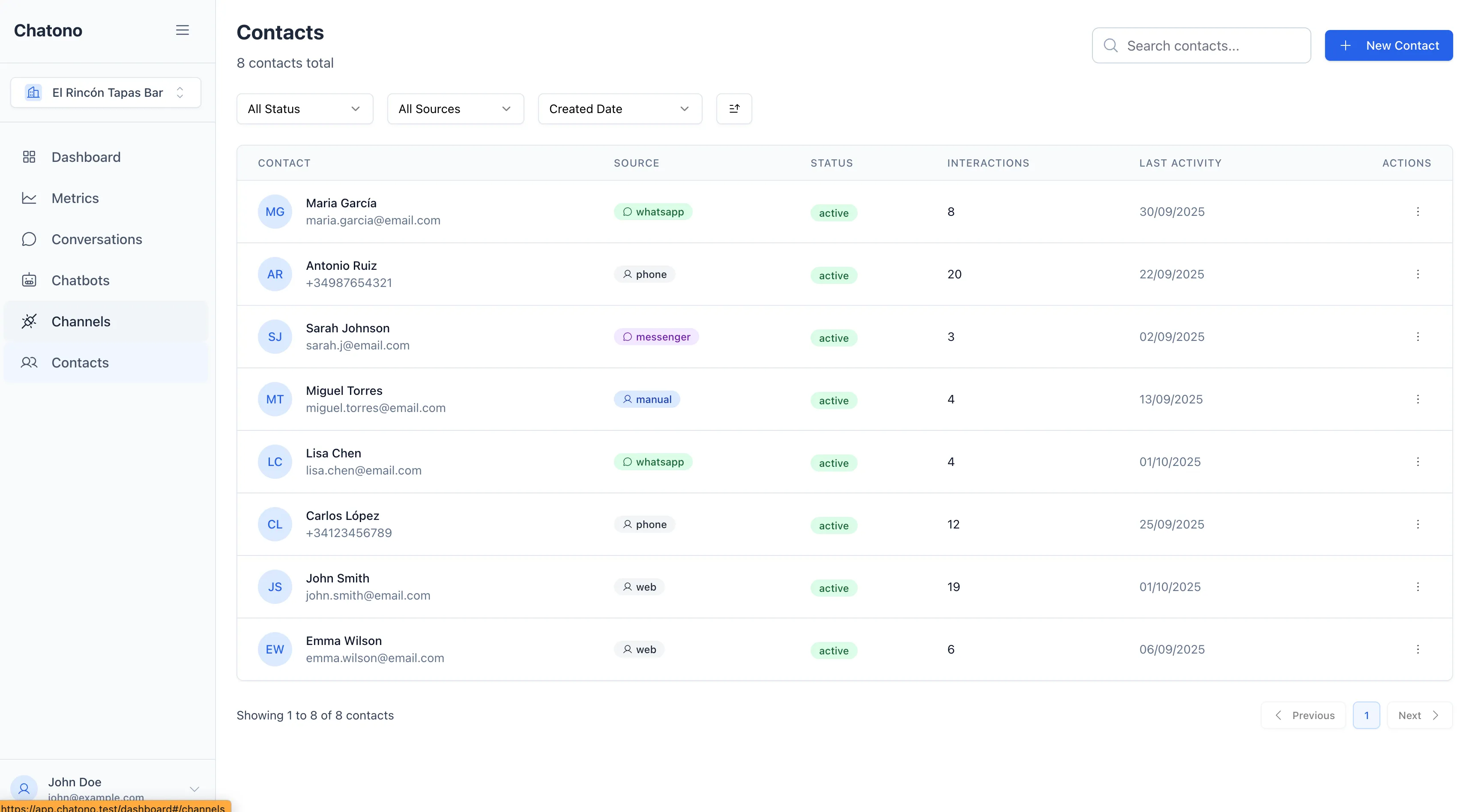
Task: Open the Created Date sort dropdown
Action: pyautogui.click(x=619, y=109)
